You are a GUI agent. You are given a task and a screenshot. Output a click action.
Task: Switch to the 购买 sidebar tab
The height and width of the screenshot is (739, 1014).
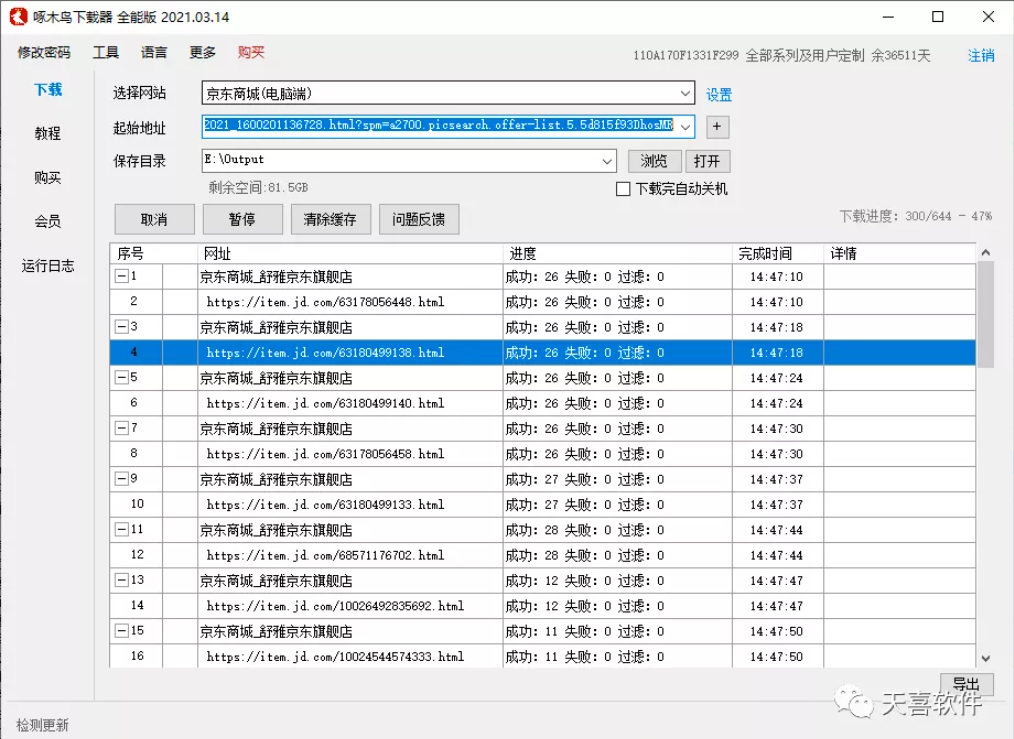(x=48, y=177)
